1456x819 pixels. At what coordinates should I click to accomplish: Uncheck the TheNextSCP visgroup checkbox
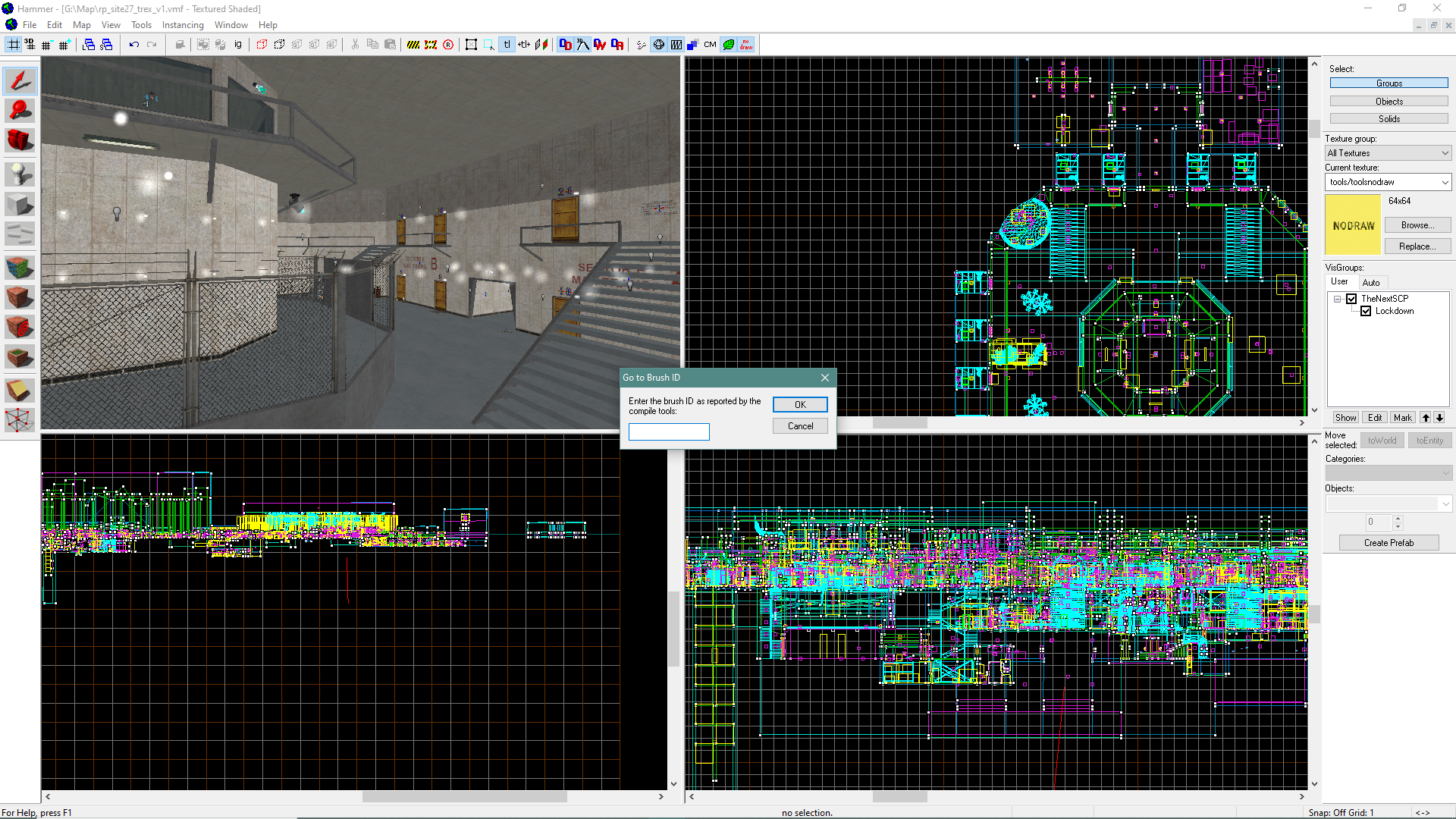[1351, 299]
